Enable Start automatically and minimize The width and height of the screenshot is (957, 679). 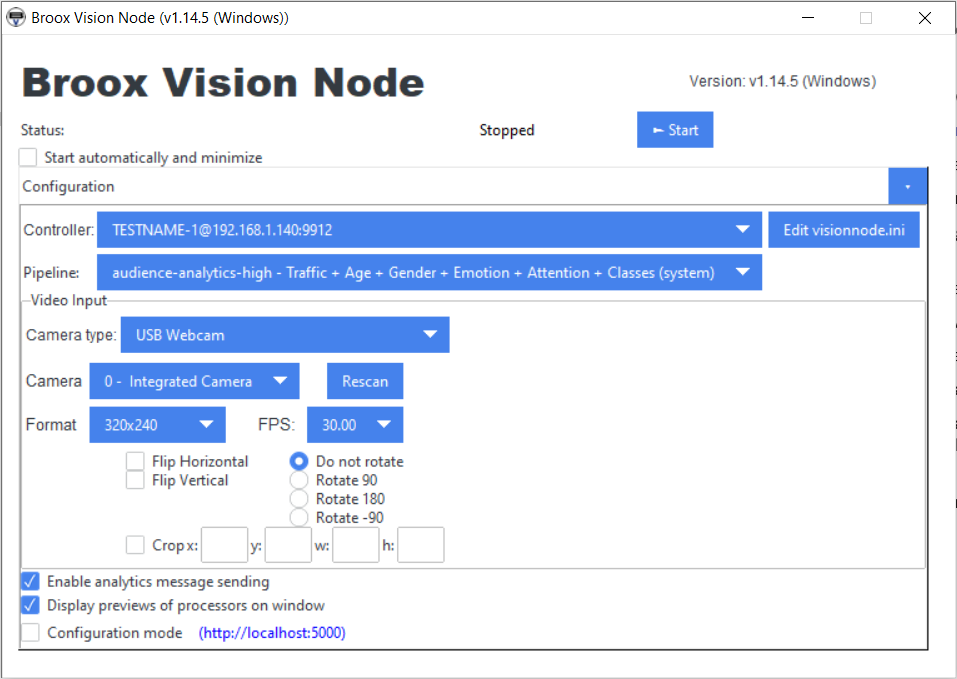point(28,157)
